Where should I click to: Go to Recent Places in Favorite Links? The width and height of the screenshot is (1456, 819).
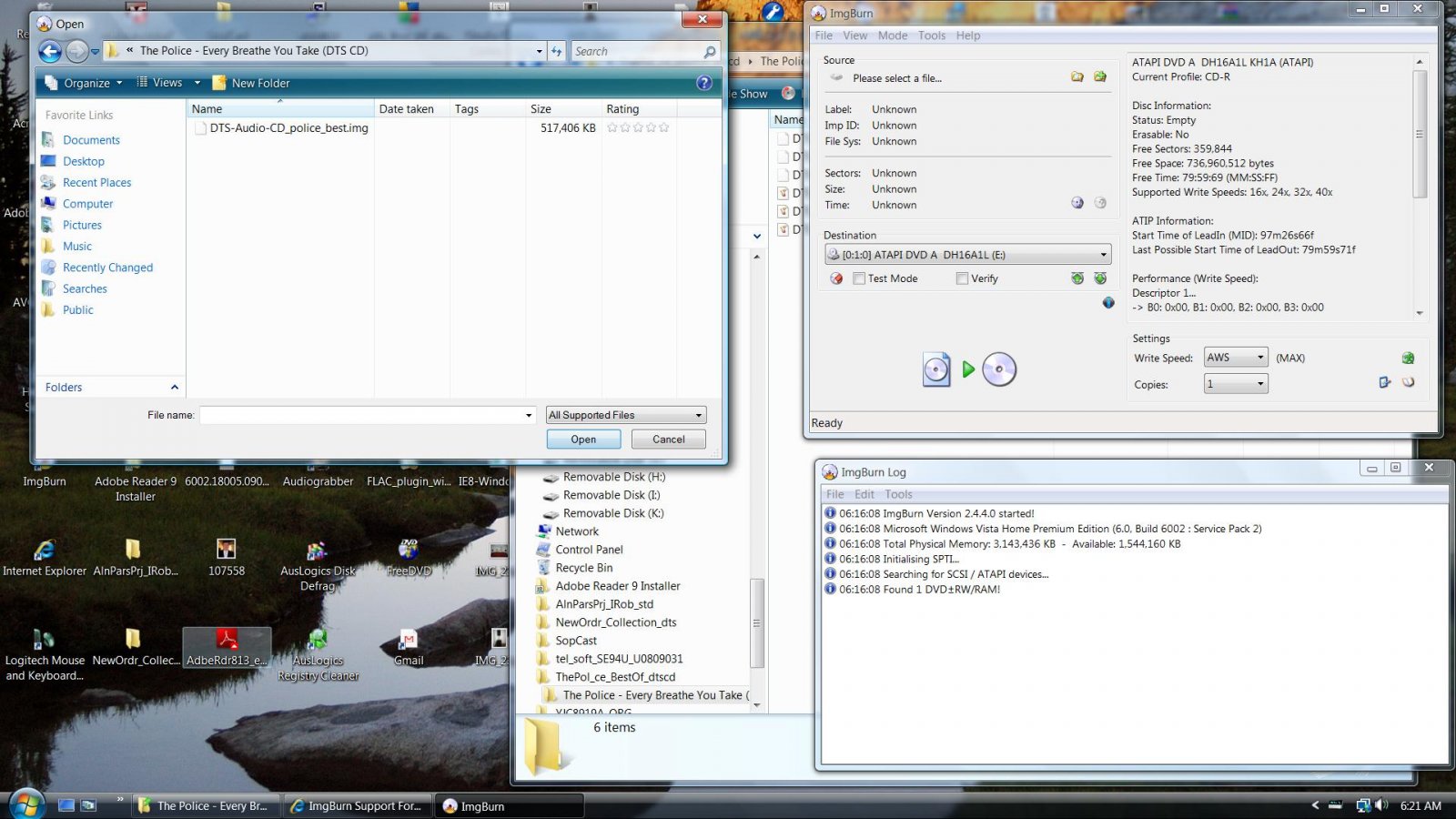(96, 183)
